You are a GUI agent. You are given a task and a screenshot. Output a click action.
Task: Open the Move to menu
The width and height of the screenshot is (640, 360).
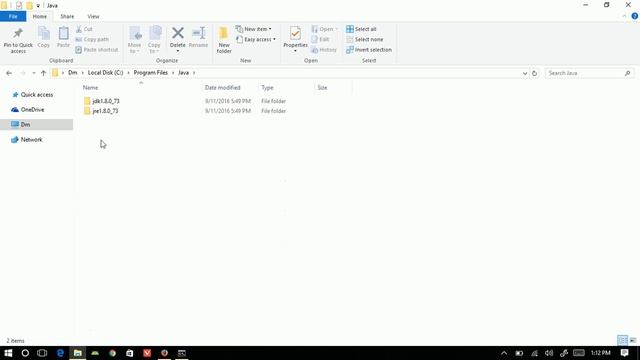pos(135,40)
